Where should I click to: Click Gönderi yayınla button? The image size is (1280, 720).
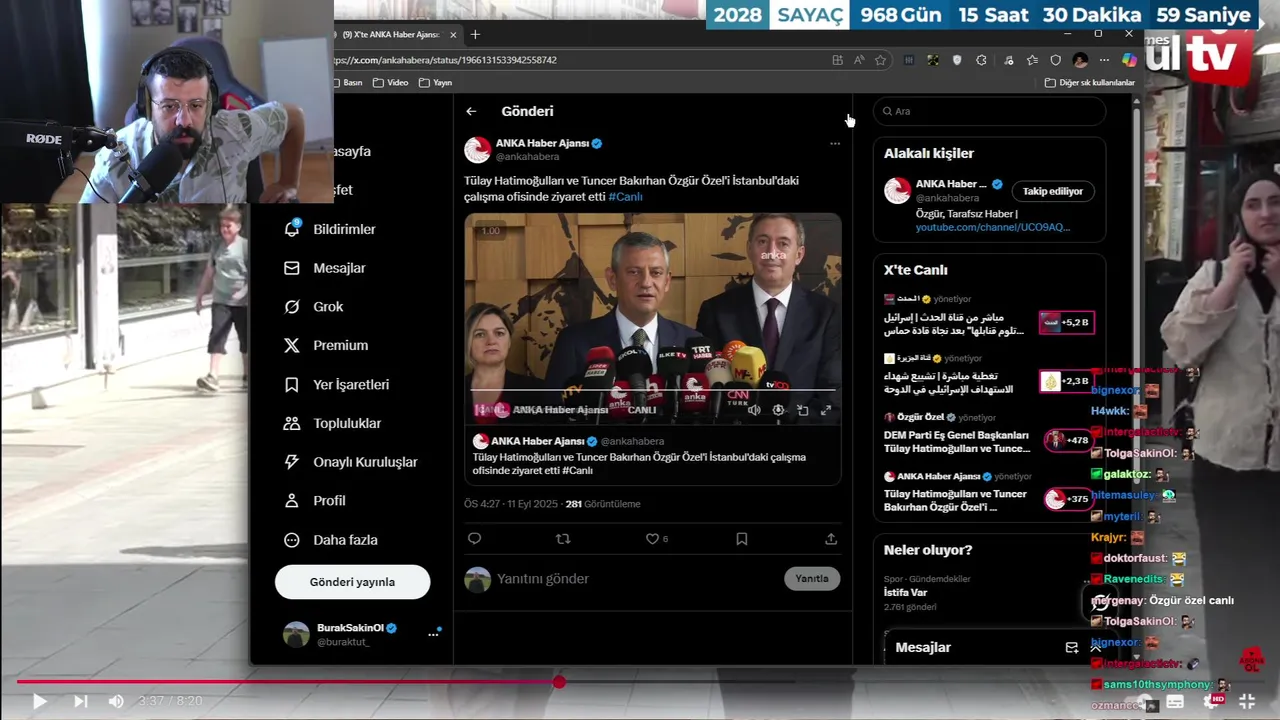pos(352,582)
